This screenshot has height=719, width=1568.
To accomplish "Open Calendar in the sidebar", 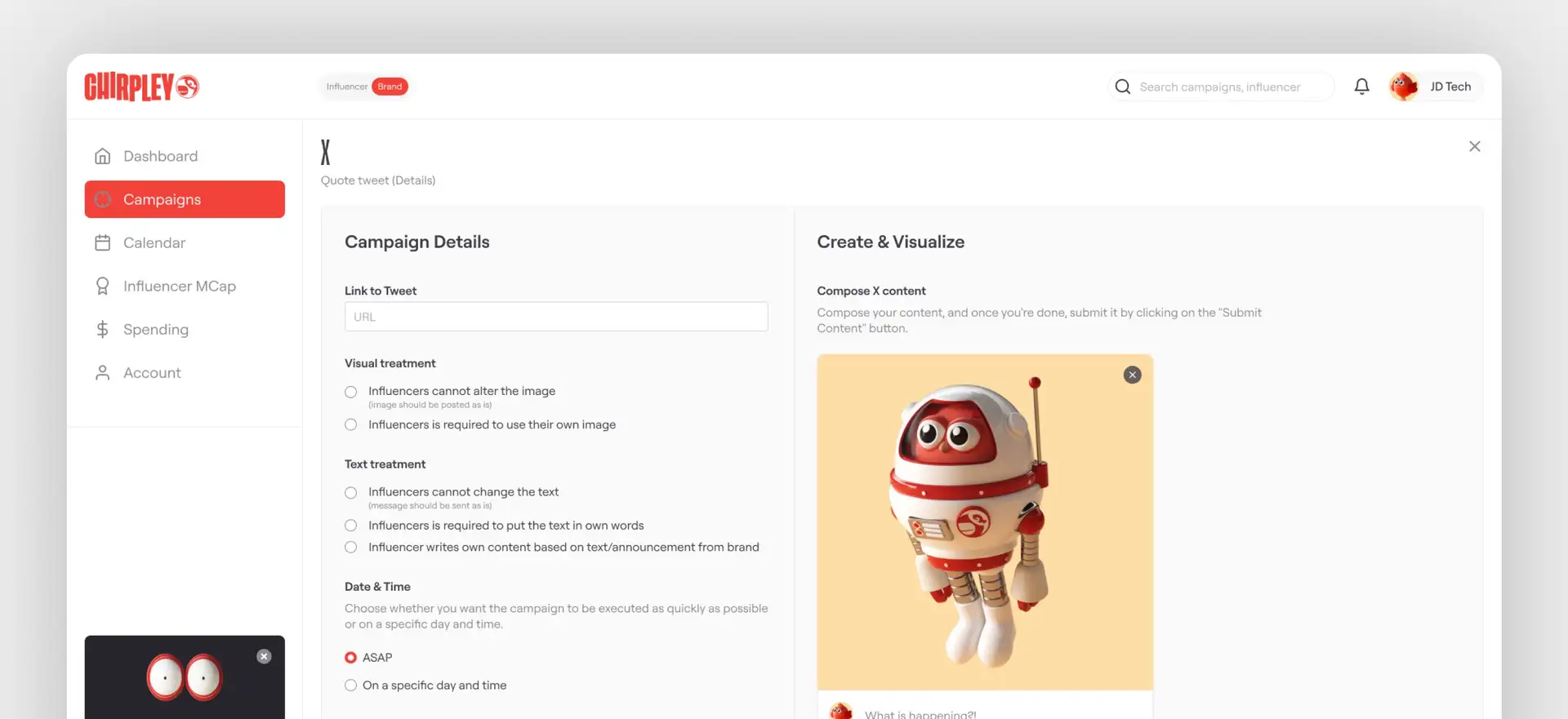I will (154, 242).
